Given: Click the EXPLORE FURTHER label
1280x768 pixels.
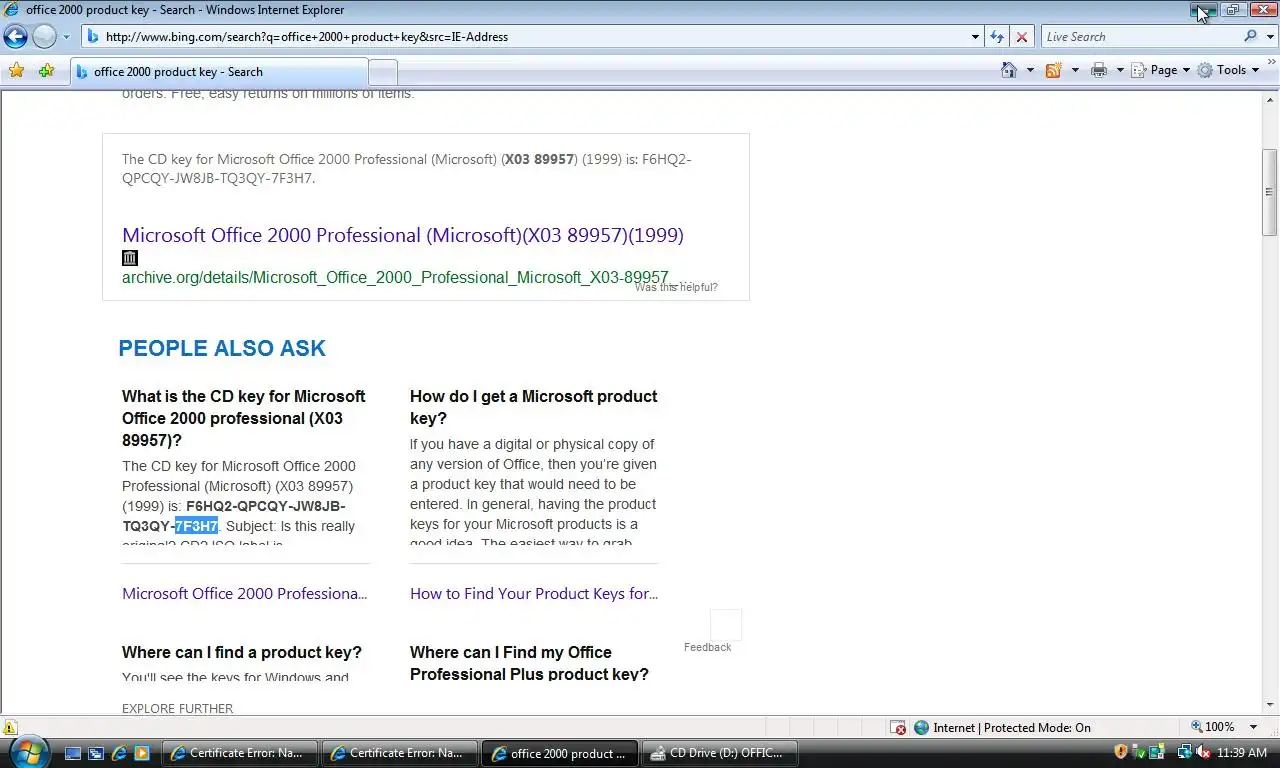Looking at the screenshot, I should point(177,708).
